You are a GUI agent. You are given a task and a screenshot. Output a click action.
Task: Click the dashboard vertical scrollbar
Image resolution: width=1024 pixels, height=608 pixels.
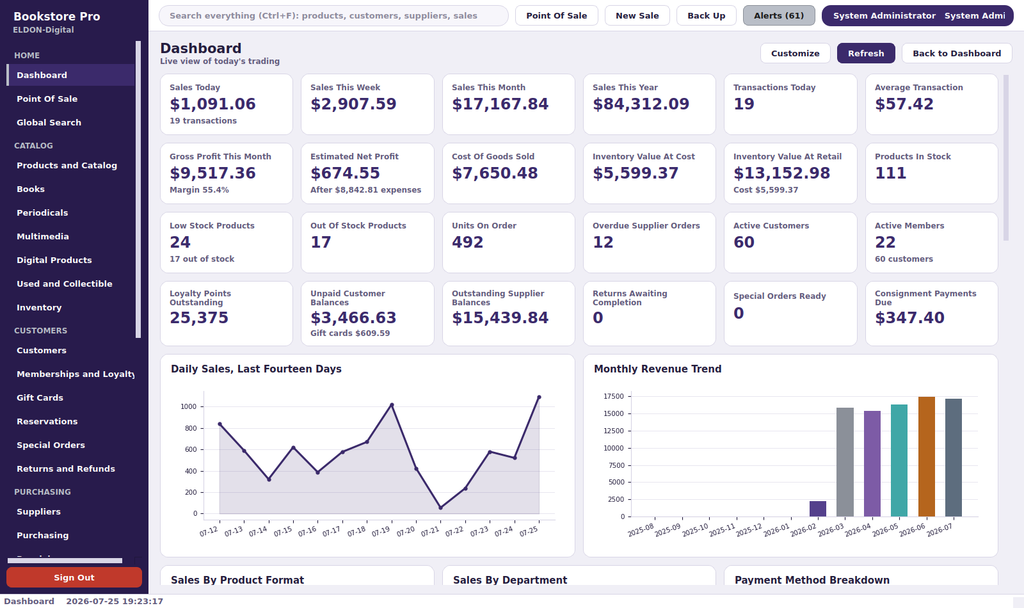1006,157
